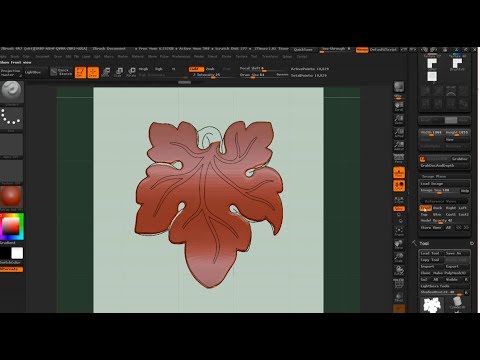Enable the Mrgb channel
Image resolution: width=480 pixels, height=360 pixels.
pos(143,69)
